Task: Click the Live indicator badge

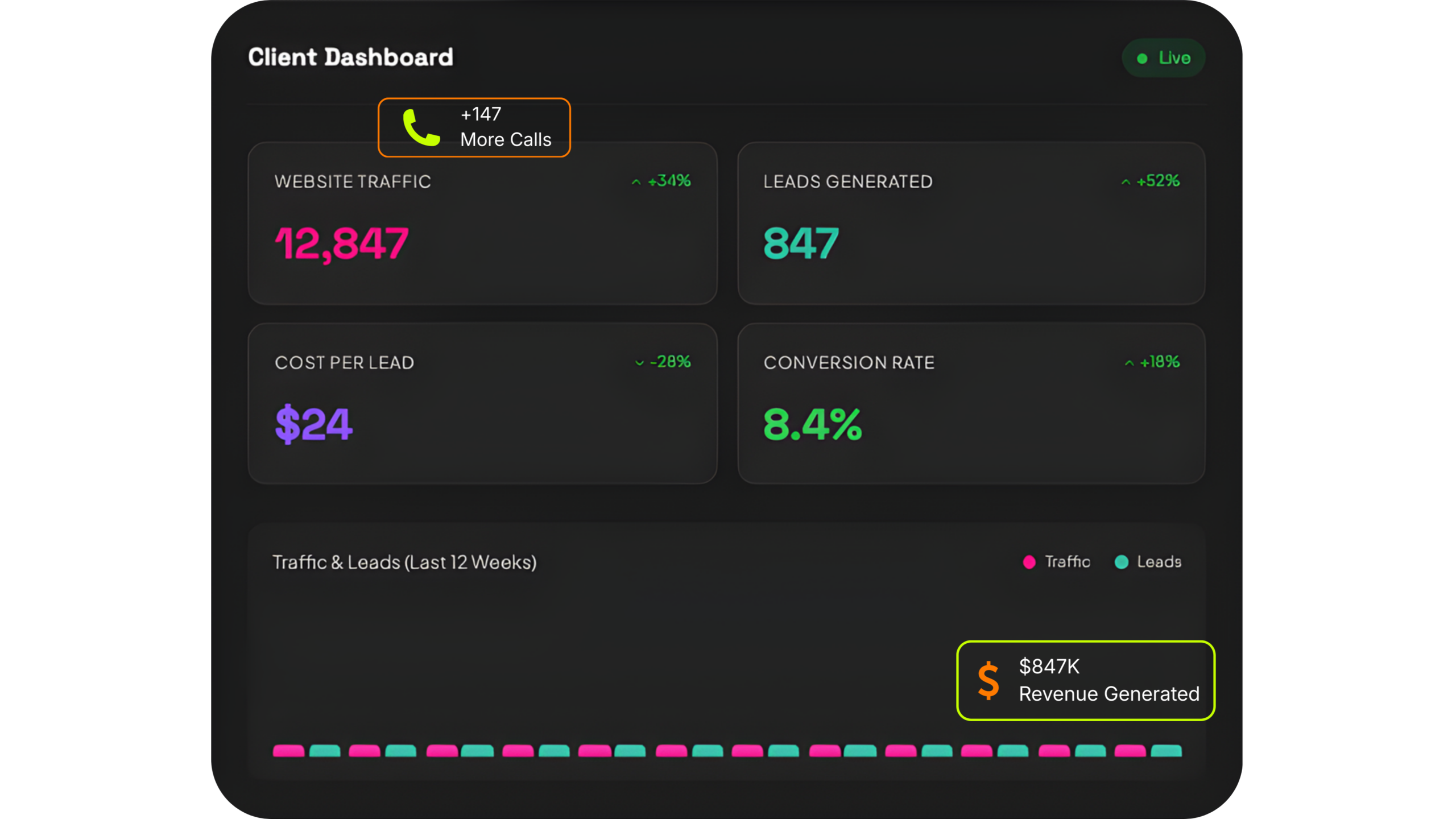Action: point(1163,58)
